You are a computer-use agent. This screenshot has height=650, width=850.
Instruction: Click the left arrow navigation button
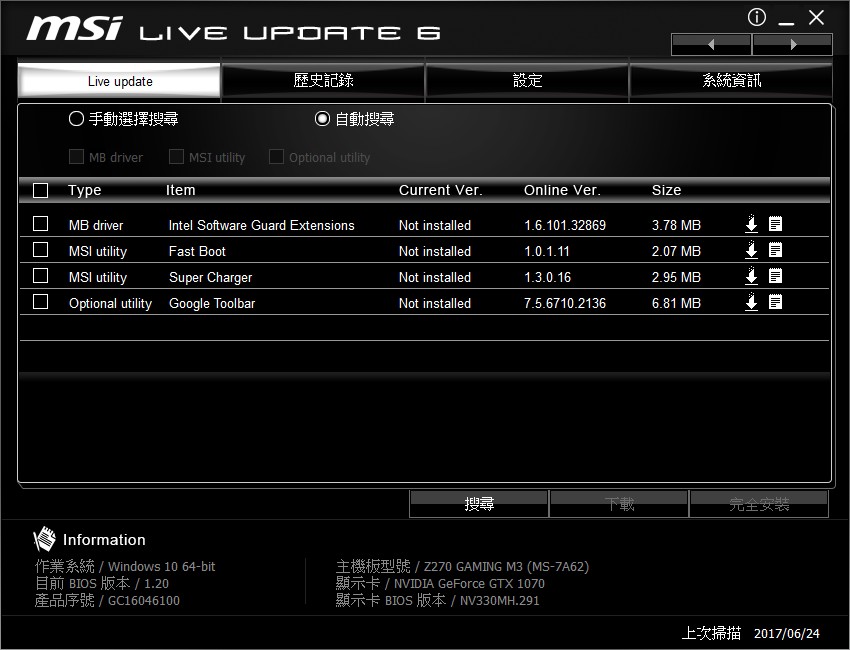pos(711,44)
